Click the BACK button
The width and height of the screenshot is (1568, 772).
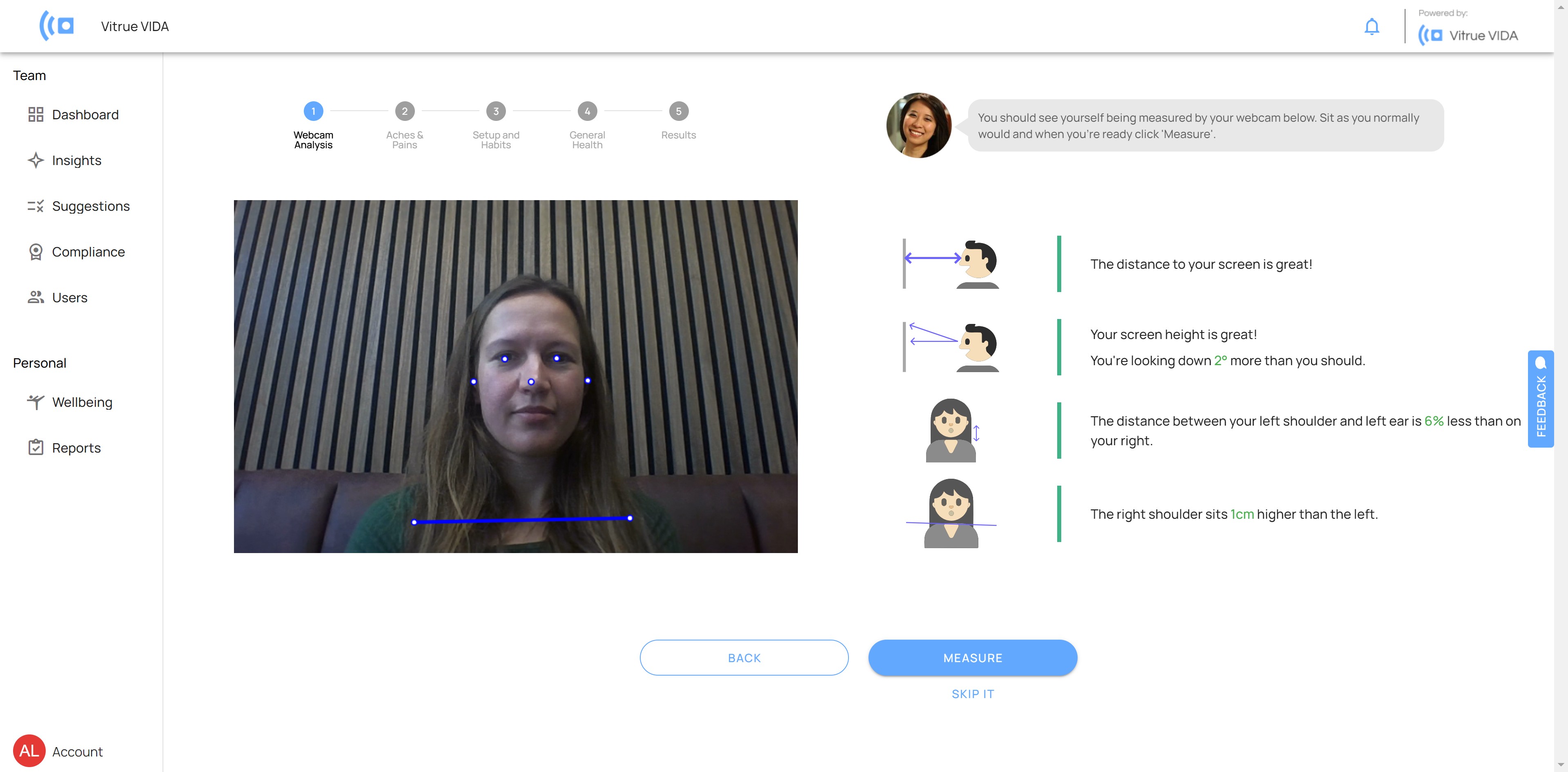click(744, 658)
